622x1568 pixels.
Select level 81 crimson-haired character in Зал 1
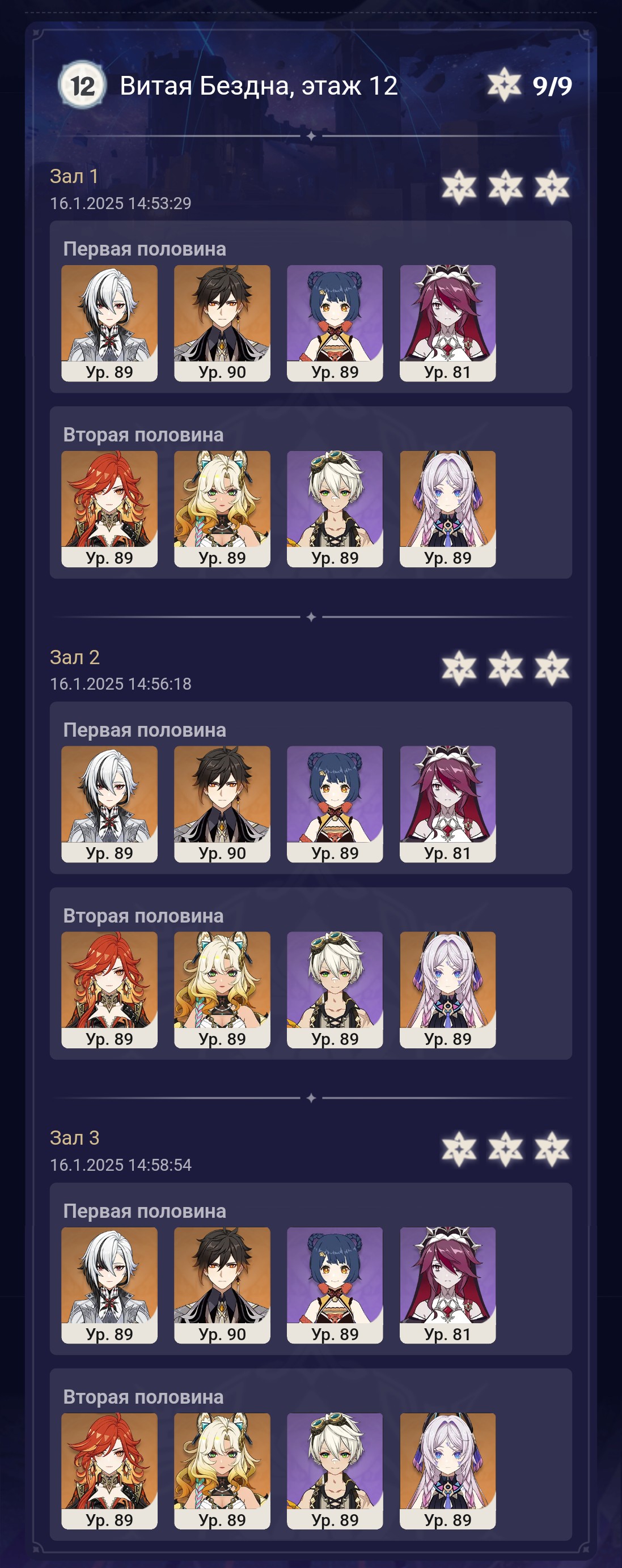(448, 323)
